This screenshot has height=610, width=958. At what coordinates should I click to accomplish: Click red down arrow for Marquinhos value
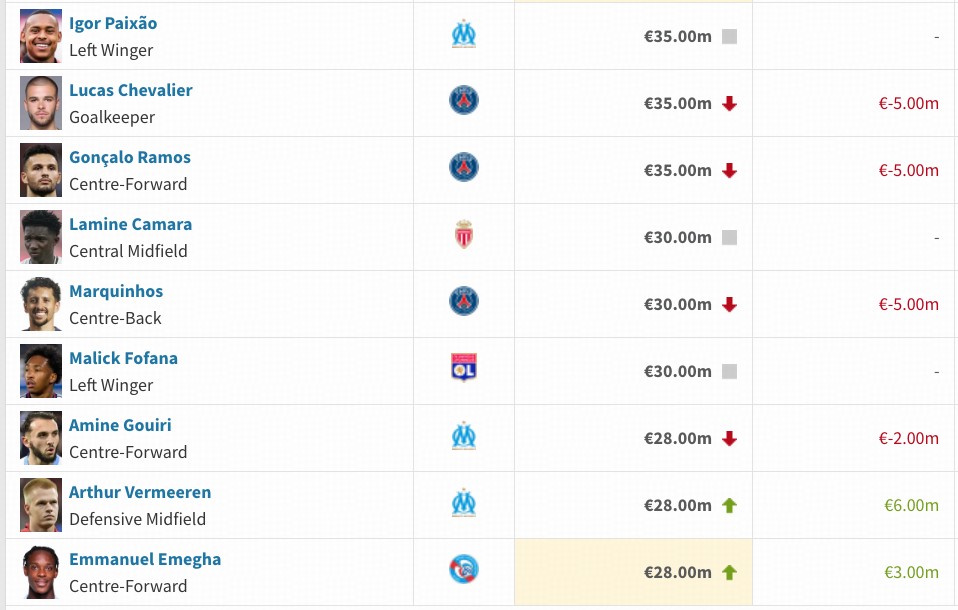tap(729, 305)
